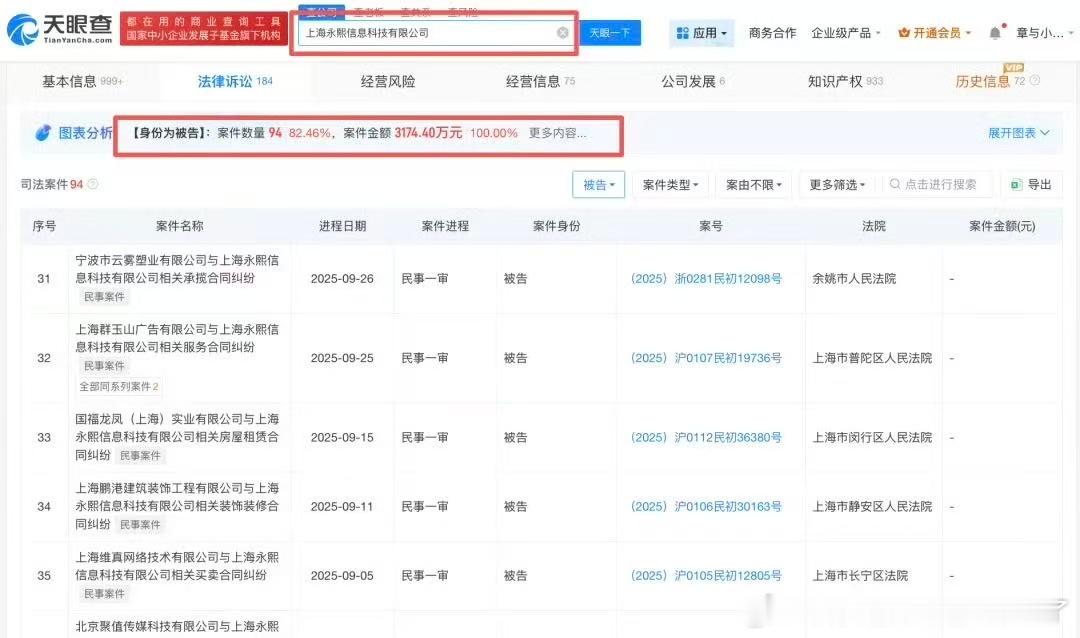Click the 上海市闵行区人民法院 court cell
This screenshot has height=638, width=1080.
coord(872,437)
